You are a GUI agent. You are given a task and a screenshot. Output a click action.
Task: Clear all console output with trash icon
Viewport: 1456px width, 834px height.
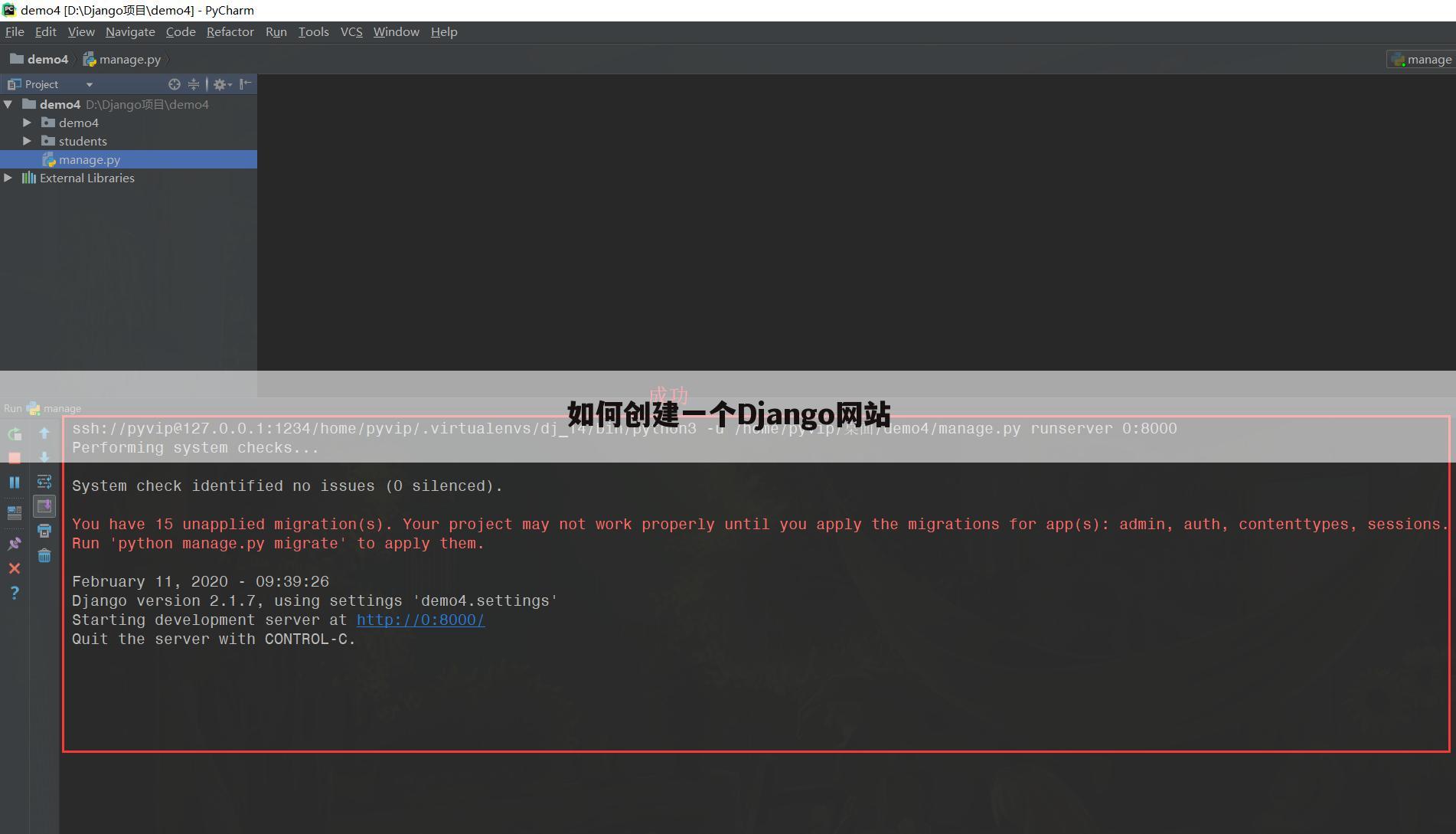coord(44,555)
